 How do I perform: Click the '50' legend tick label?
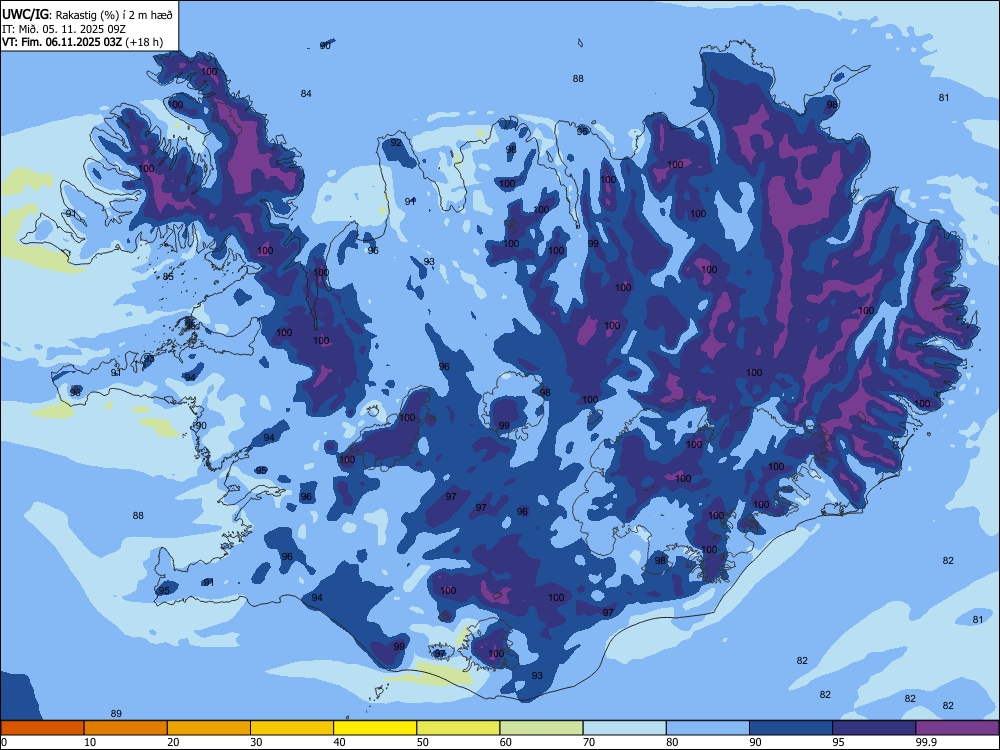click(x=423, y=742)
